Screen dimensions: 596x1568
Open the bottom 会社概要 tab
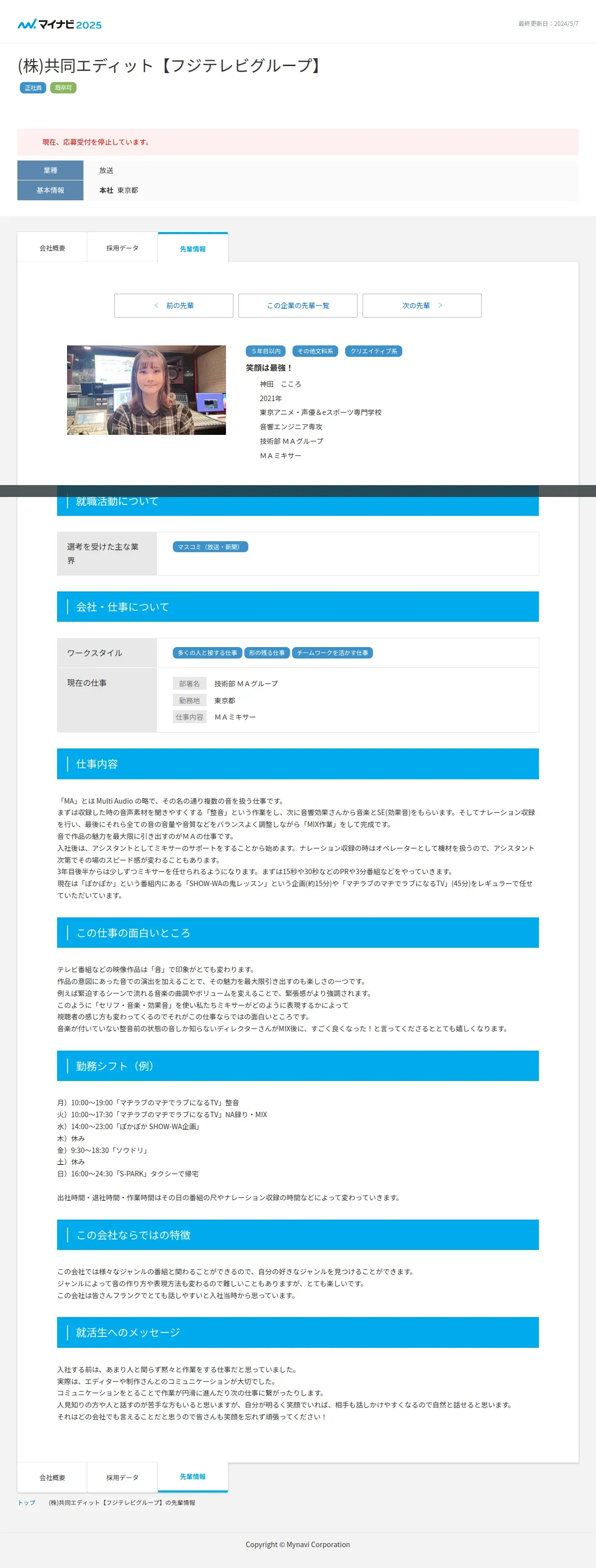click(x=52, y=1478)
